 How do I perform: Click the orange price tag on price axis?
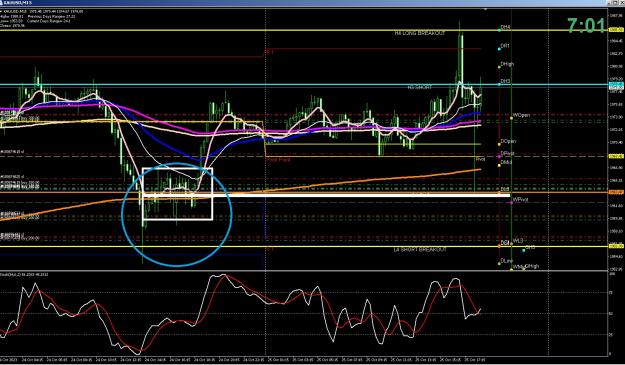coord(616,192)
